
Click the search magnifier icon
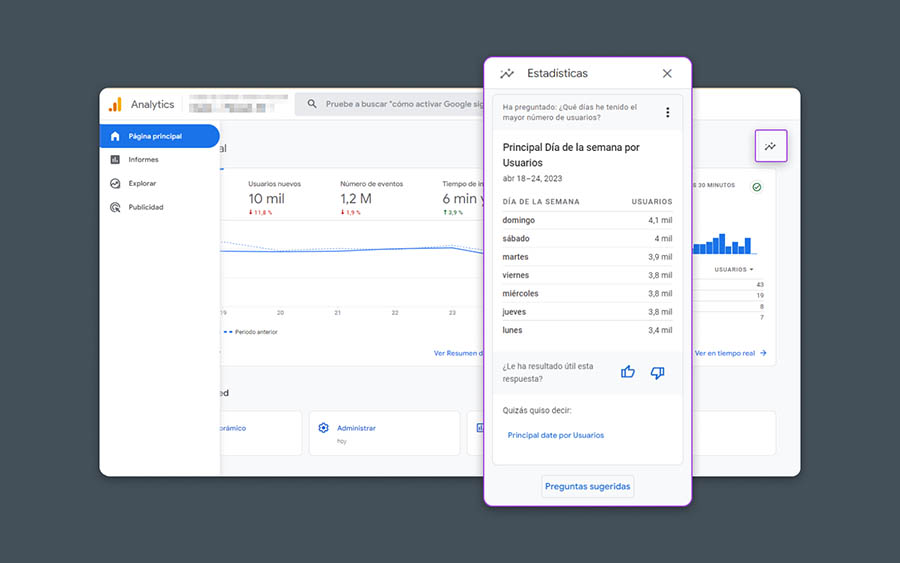click(312, 104)
